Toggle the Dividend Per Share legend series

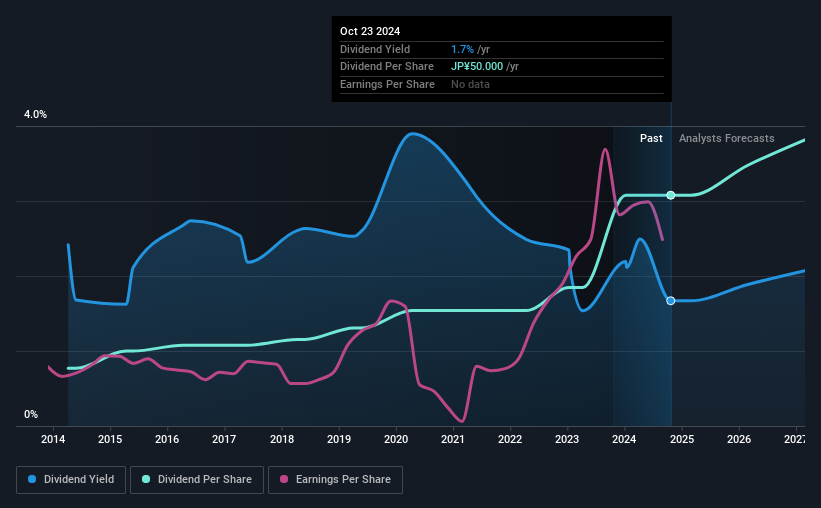click(x=197, y=480)
